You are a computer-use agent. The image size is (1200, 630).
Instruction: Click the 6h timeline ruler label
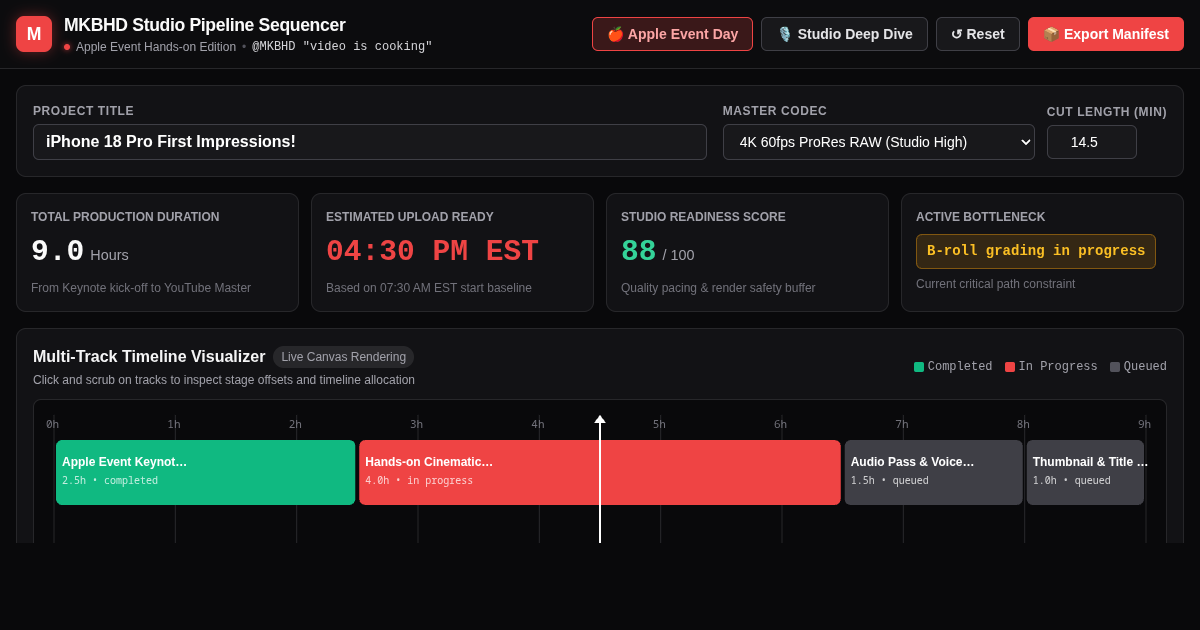click(780, 424)
